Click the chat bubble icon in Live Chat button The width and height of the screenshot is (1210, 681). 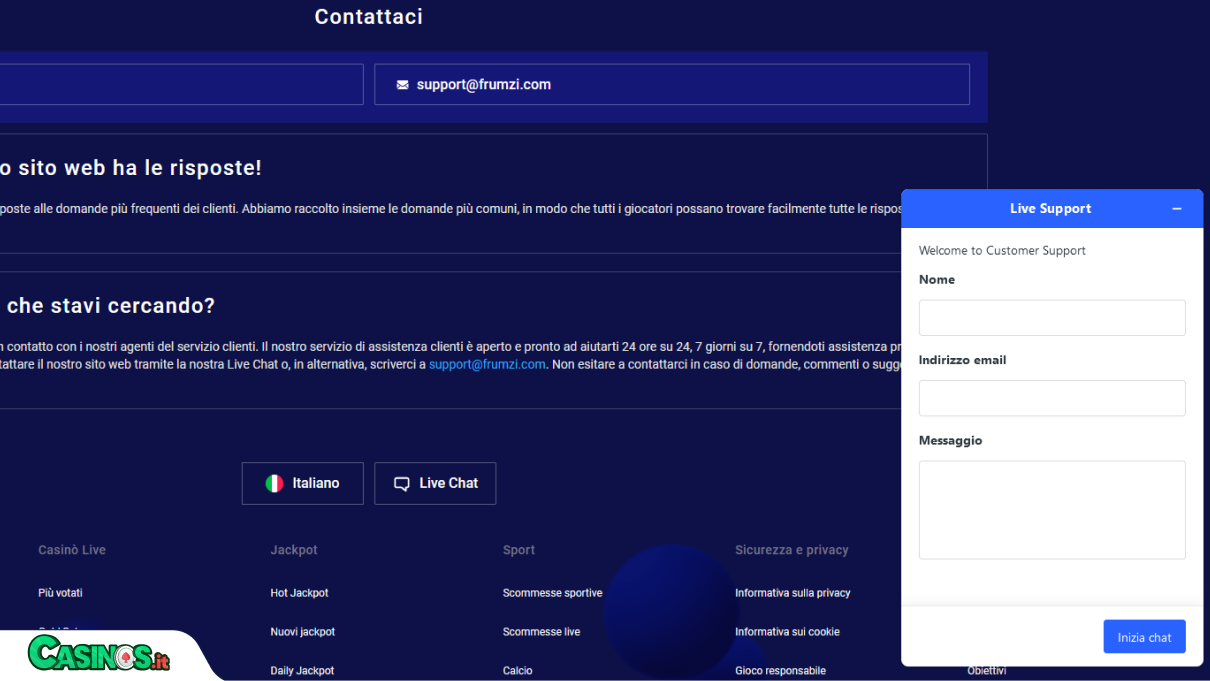point(402,484)
